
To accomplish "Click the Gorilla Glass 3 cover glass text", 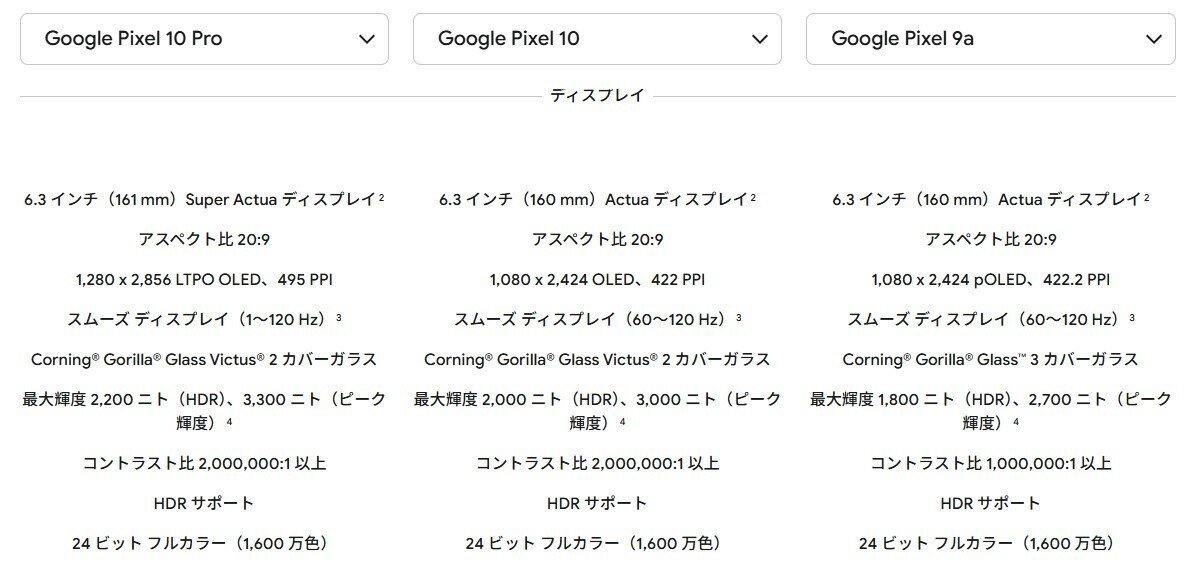I will (990, 359).
